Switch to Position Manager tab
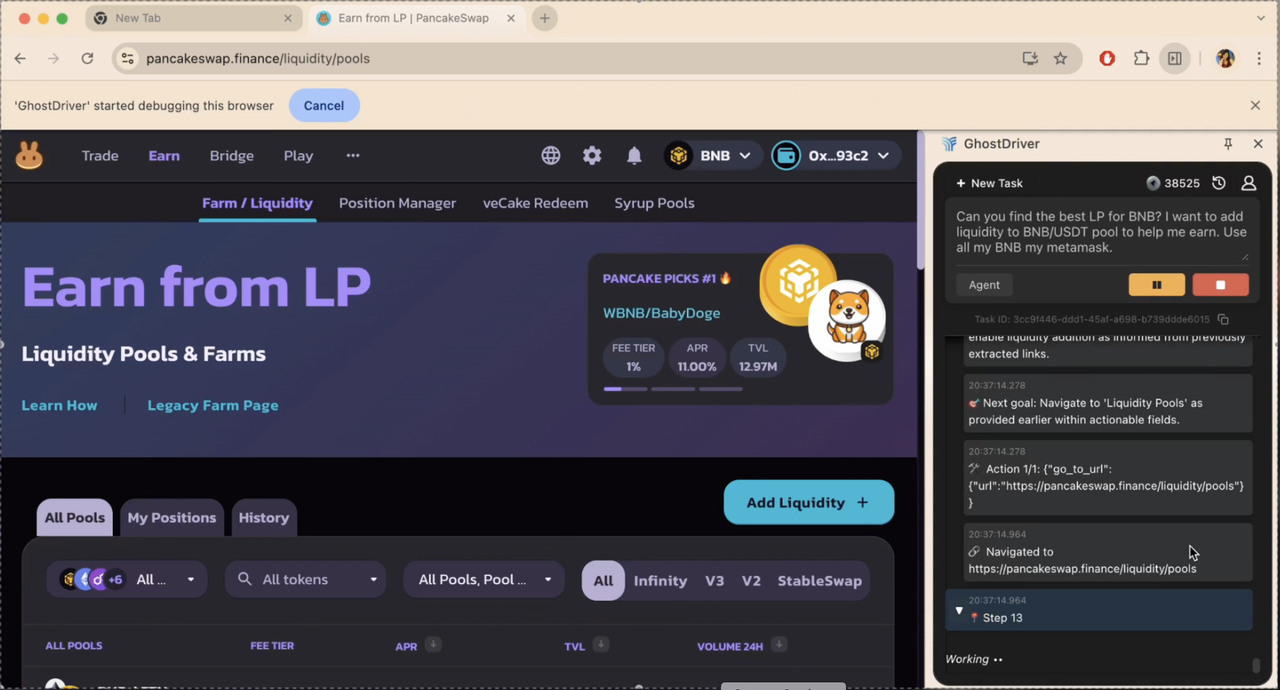This screenshot has width=1280, height=690. pyautogui.click(x=397, y=203)
